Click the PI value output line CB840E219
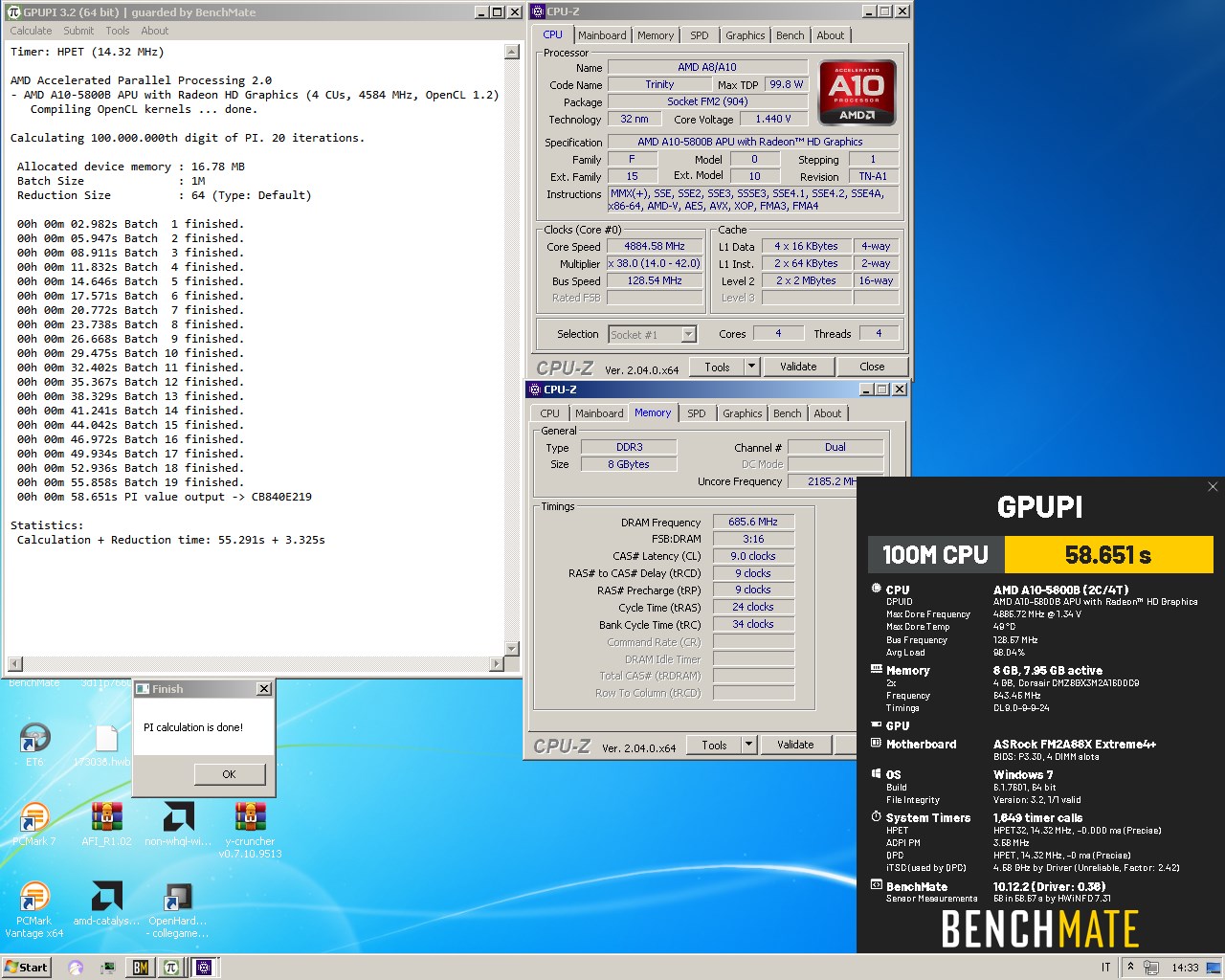This screenshot has height=980, width=1225. (165, 497)
